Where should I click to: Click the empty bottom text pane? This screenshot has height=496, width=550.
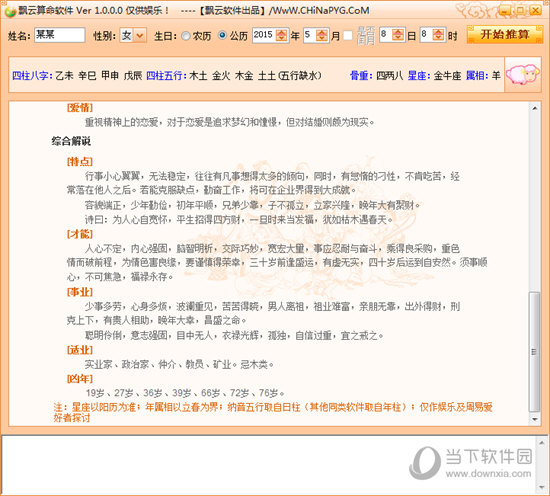pos(268,465)
